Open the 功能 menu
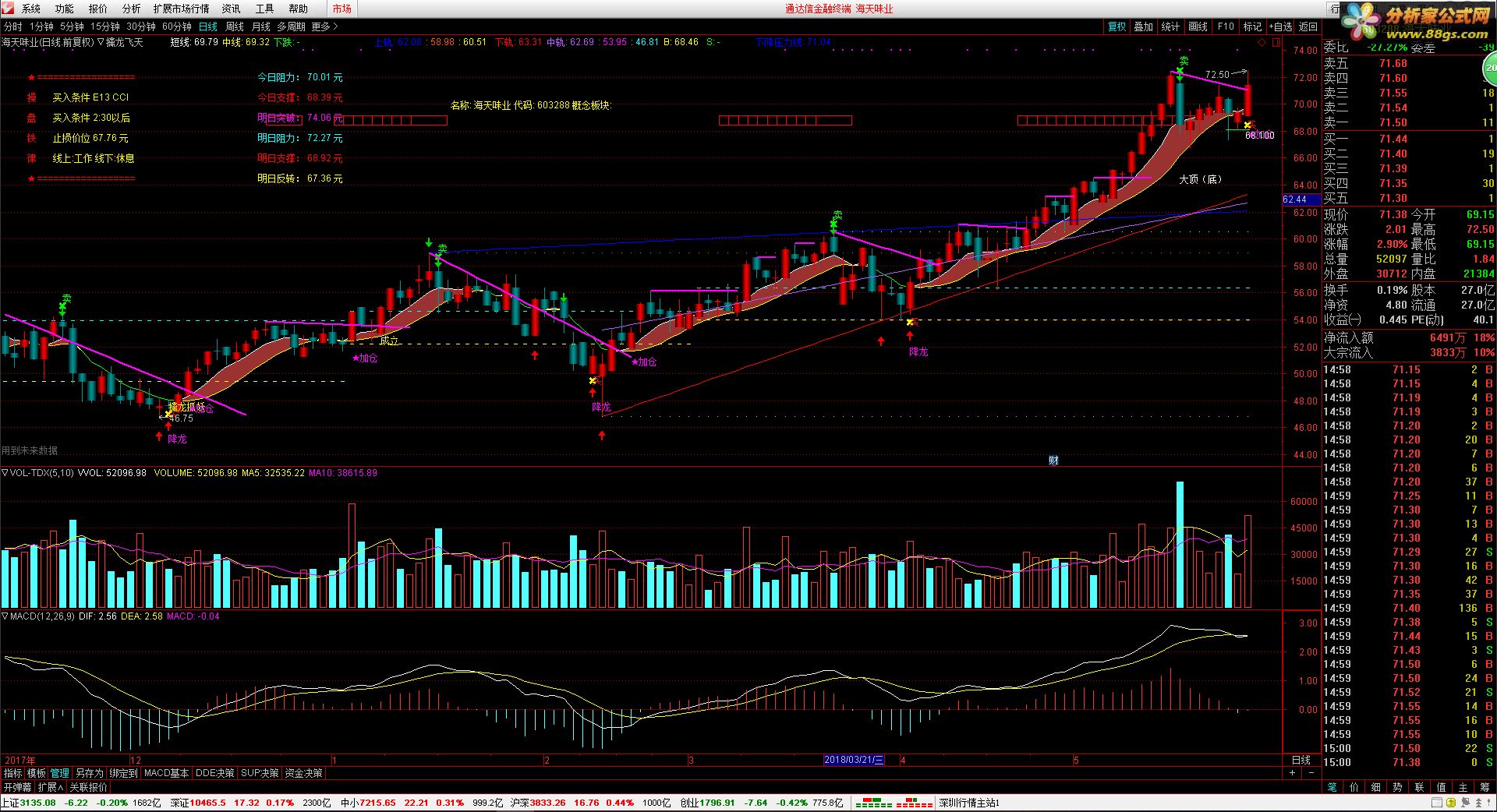1497x812 pixels. pos(65,9)
